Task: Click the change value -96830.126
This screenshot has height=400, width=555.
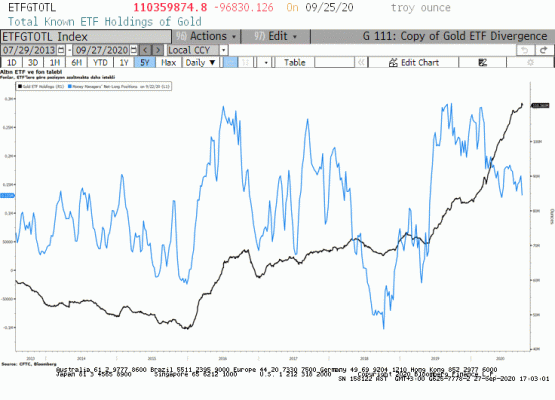Action: (x=244, y=7)
